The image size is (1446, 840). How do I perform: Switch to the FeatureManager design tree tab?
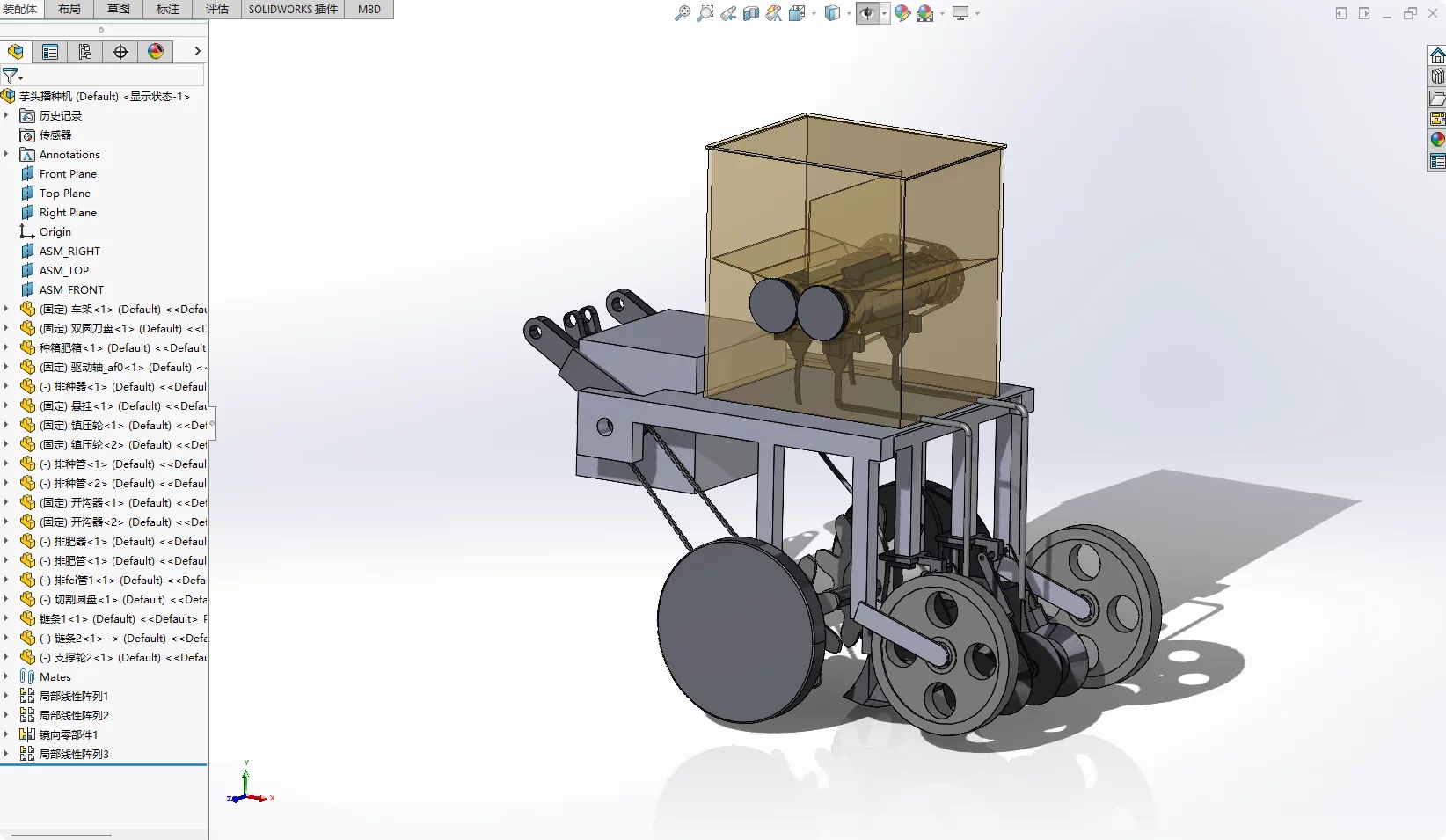pos(16,52)
